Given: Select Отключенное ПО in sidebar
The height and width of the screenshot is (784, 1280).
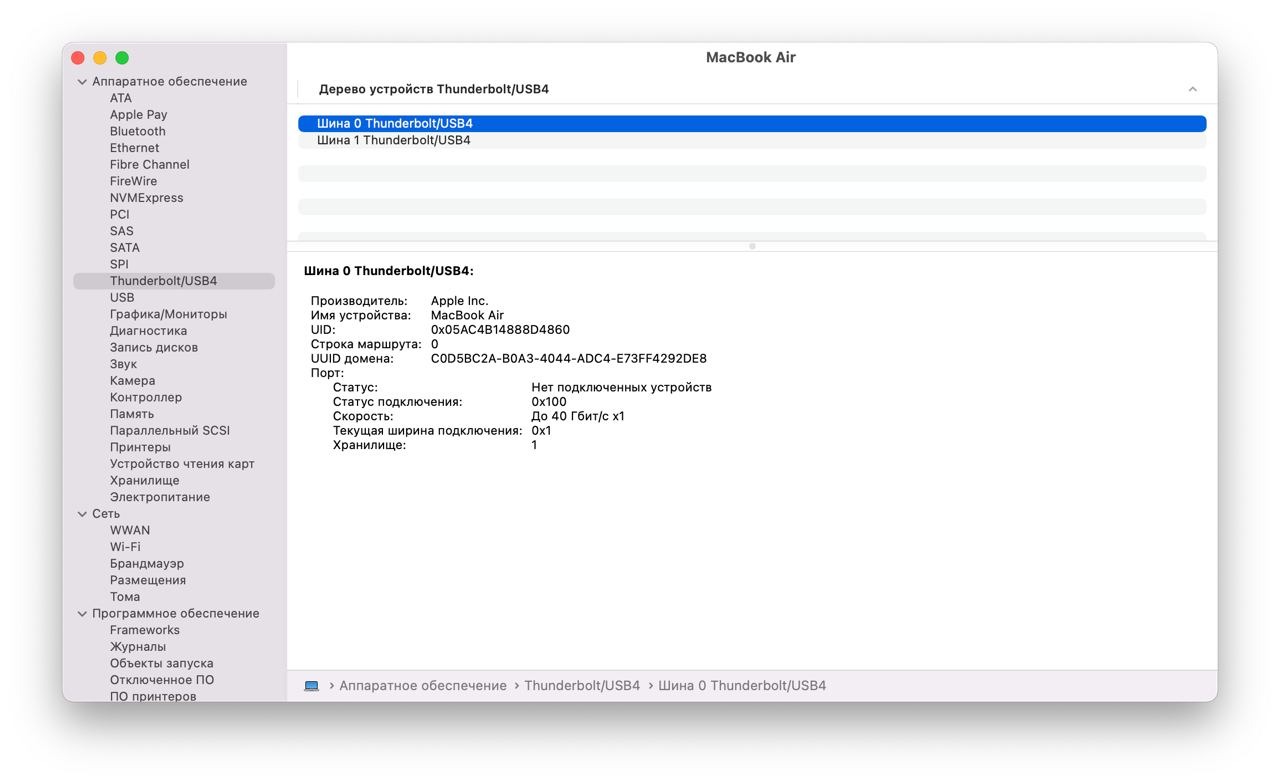Looking at the screenshot, I should [x=162, y=680].
